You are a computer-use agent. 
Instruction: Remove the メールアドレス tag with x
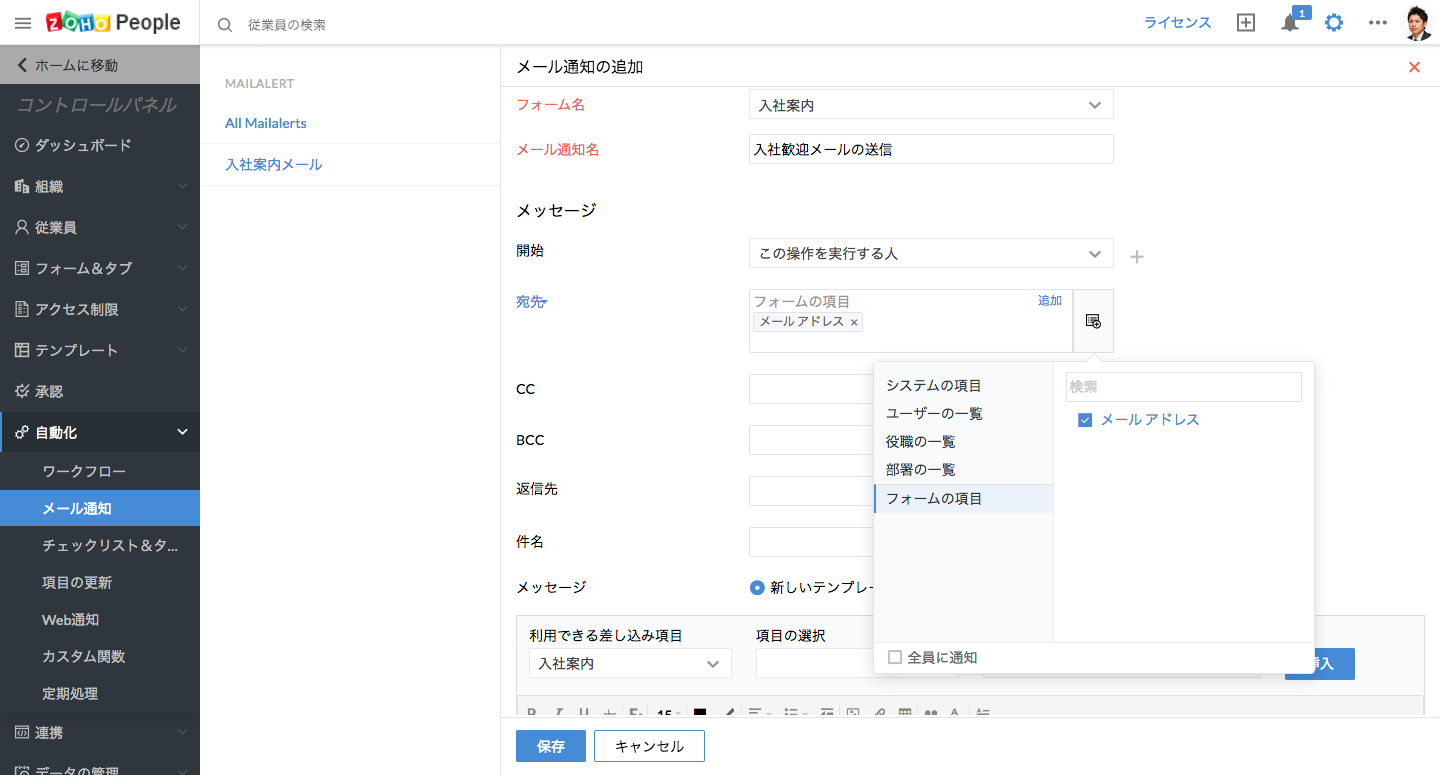coord(854,322)
